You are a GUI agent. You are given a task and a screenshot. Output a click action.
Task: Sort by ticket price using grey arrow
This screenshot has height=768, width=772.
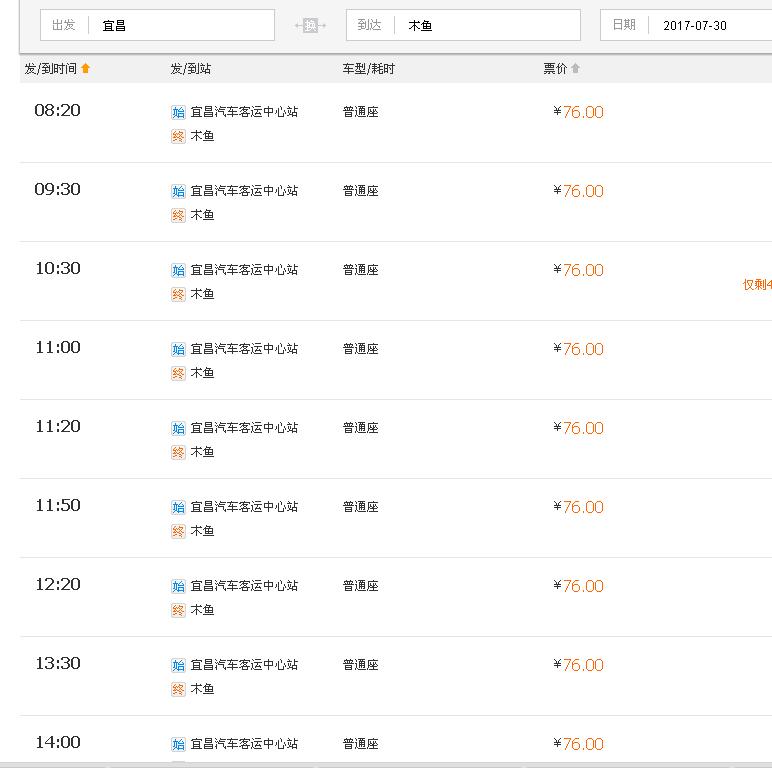(x=575, y=68)
